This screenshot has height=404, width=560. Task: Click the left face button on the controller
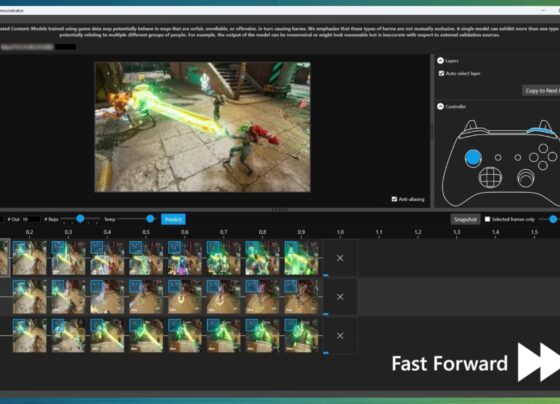pos(534,157)
